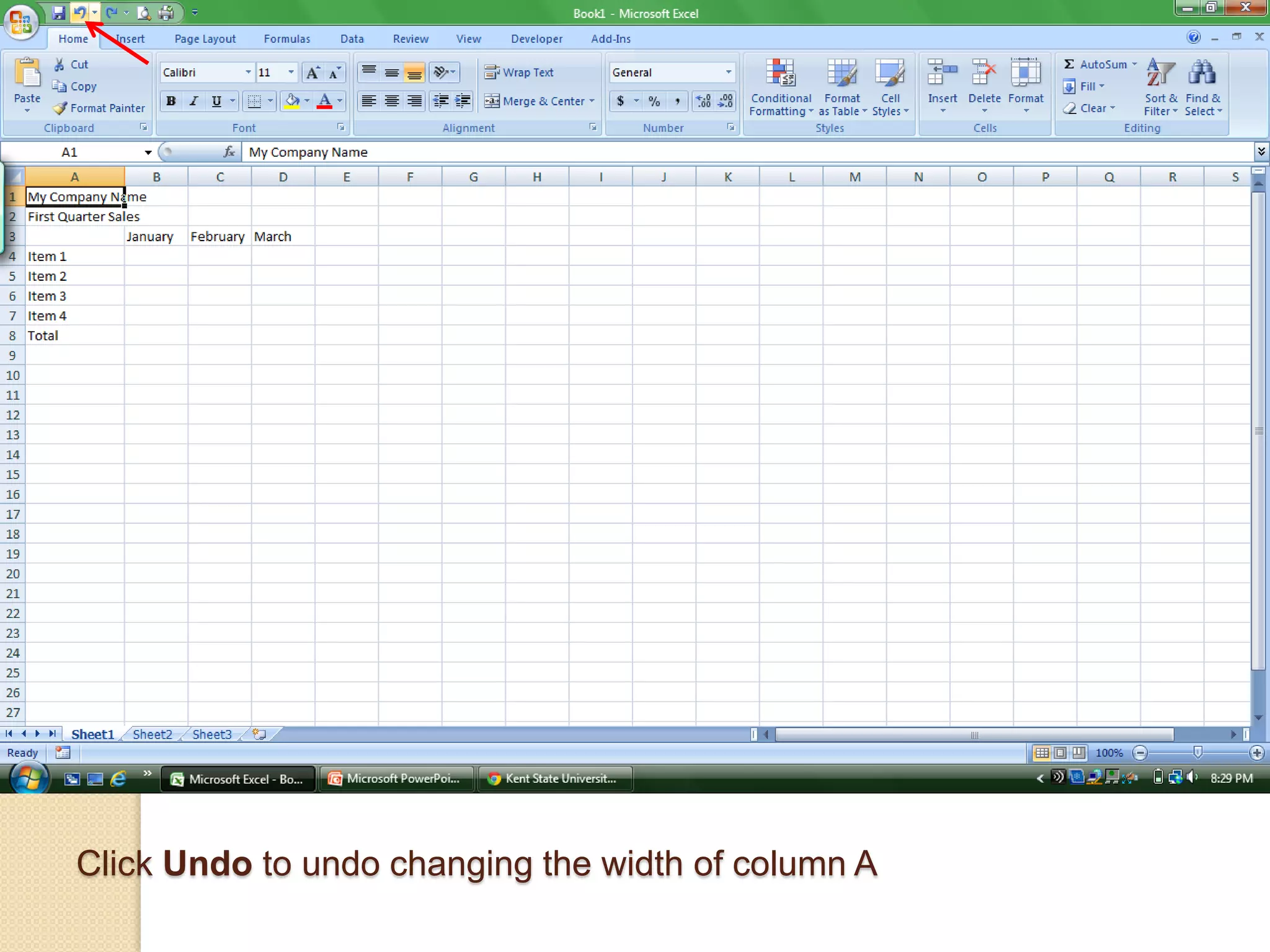The height and width of the screenshot is (952, 1270).
Task: Open the Undo history dropdown arrow
Action: (94, 12)
